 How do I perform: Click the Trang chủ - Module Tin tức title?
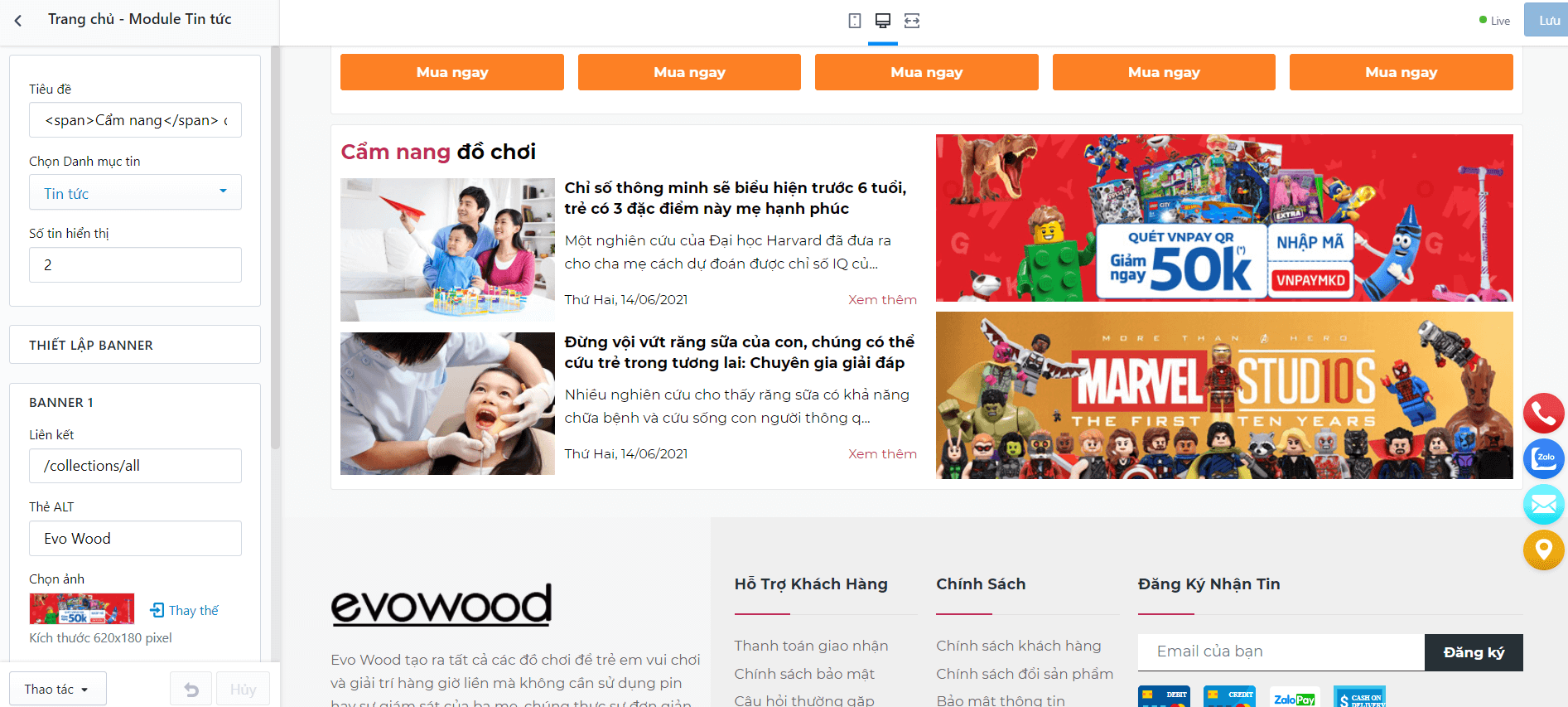pyautogui.click(x=140, y=19)
